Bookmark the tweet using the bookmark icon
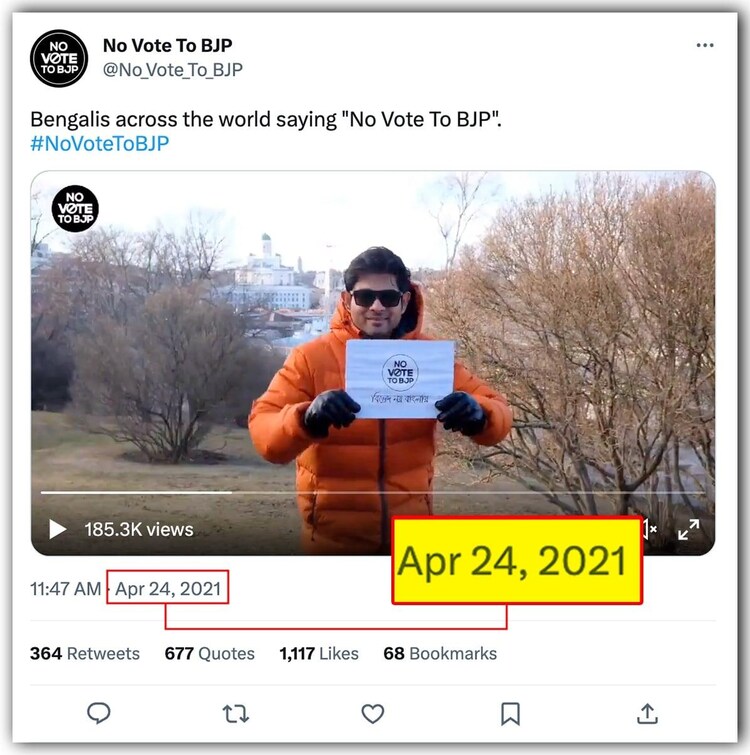Viewport: 750px width, 755px height. pyautogui.click(x=510, y=713)
